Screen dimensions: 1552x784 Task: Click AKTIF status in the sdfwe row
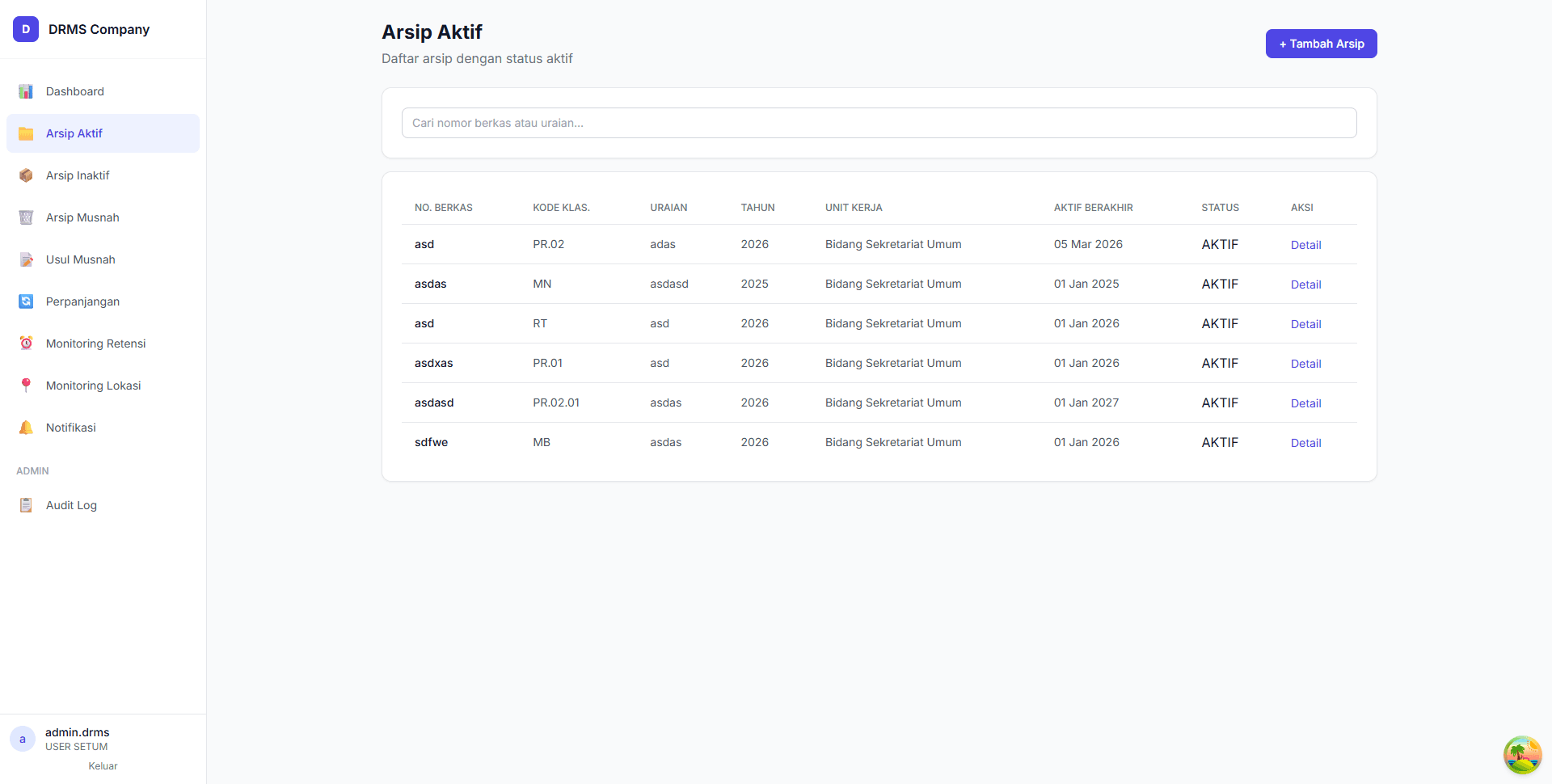click(1220, 442)
